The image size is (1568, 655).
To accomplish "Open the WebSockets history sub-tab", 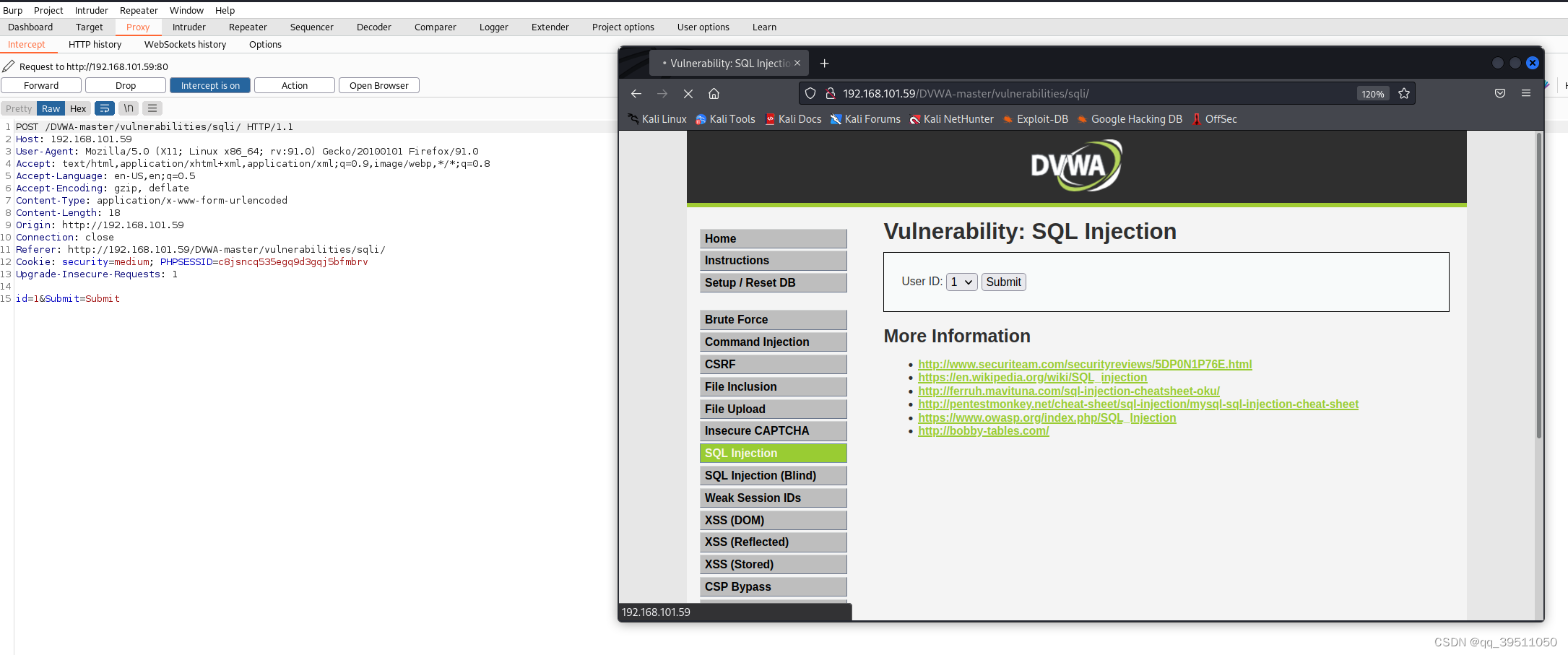I will (x=185, y=45).
